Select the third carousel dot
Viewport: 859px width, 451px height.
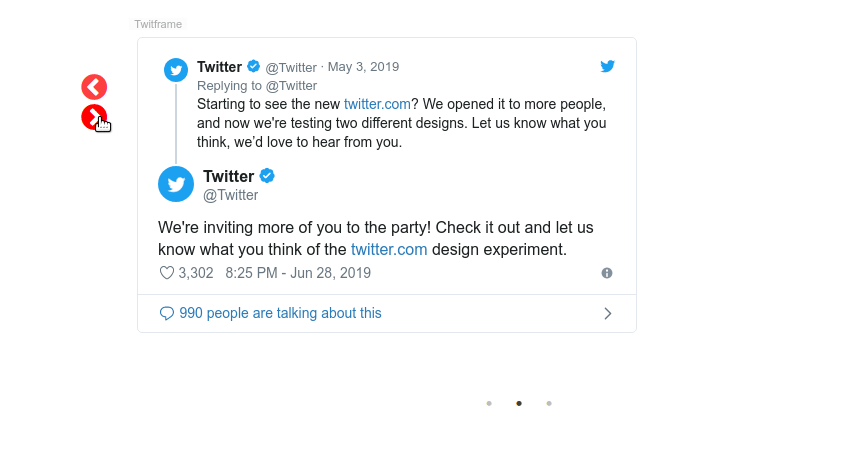click(549, 403)
